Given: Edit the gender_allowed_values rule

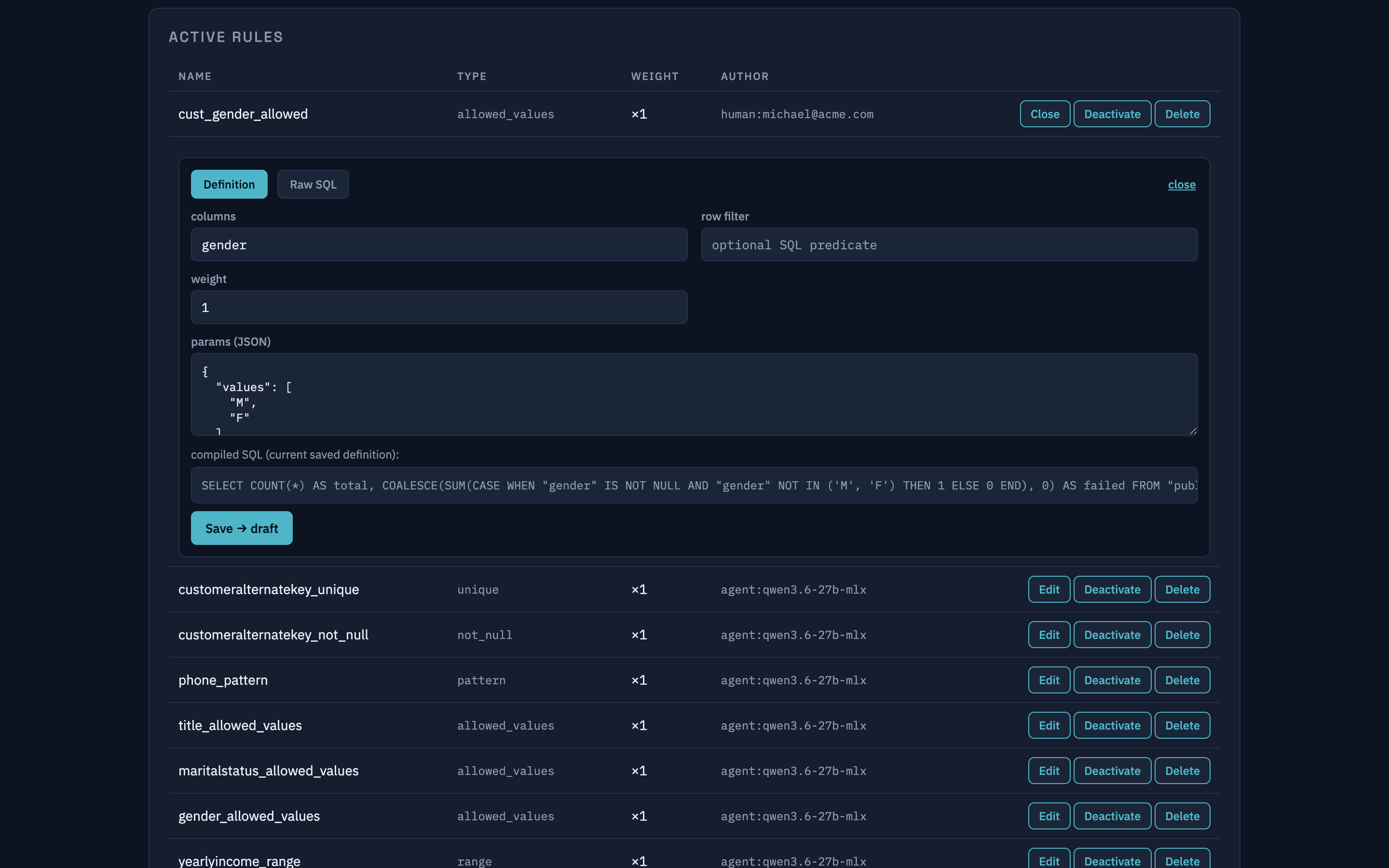Looking at the screenshot, I should pos(1049,816).
